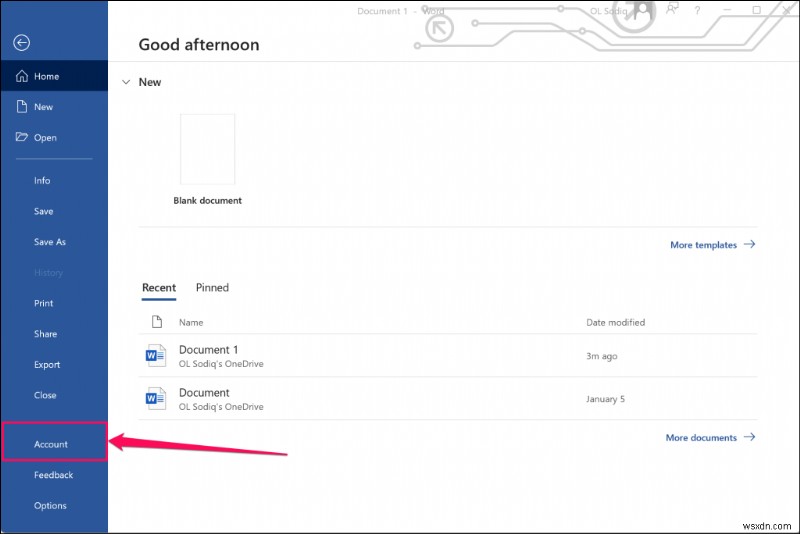Click Word file icon beside Document 1
This screenshot has width=800, height=534.
[x=156, y=355]
